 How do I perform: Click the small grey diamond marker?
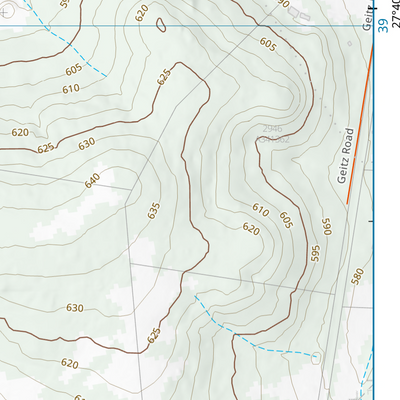(350, 44)
